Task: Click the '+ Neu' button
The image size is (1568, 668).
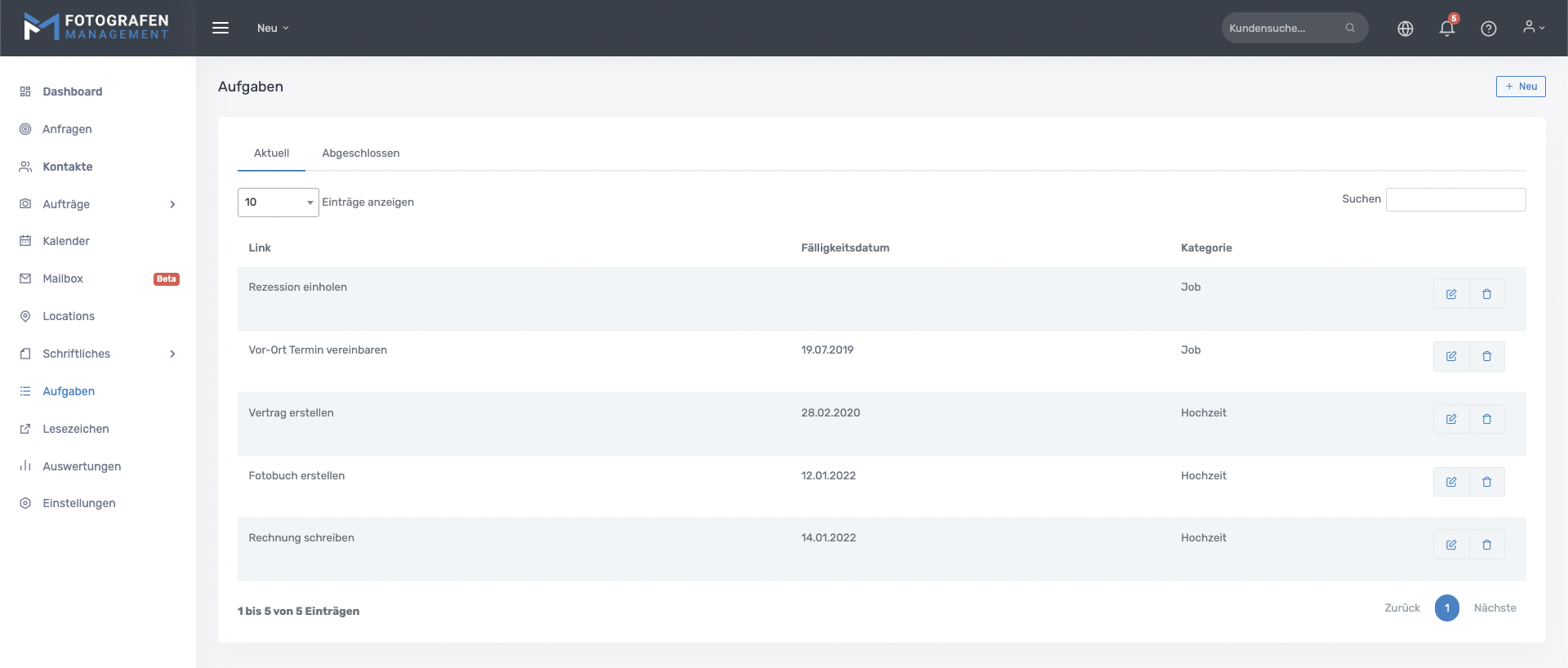Action: coord(1520,87)
